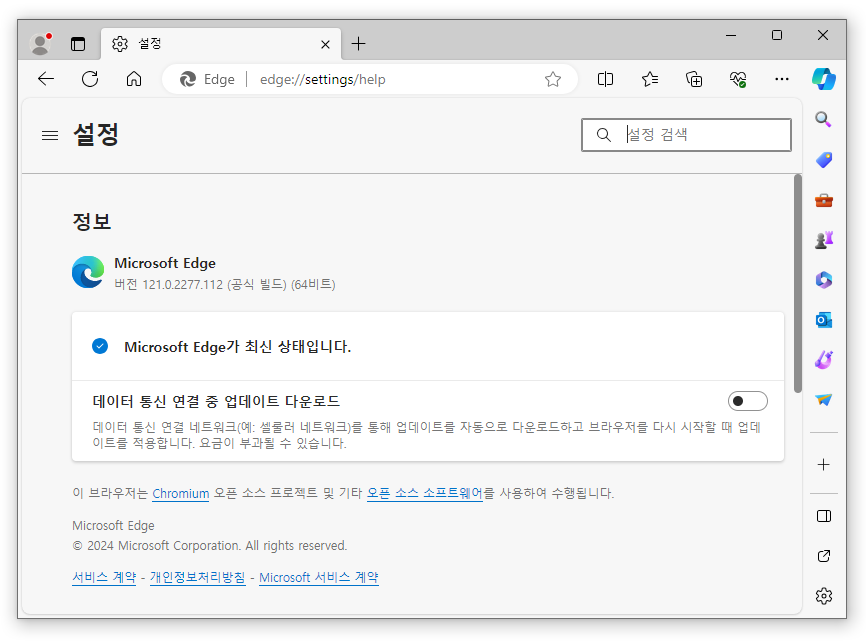The width and height of the screenshot is (866, 642).
Task: Open Copilot from the toolbar
Action: 823,79
